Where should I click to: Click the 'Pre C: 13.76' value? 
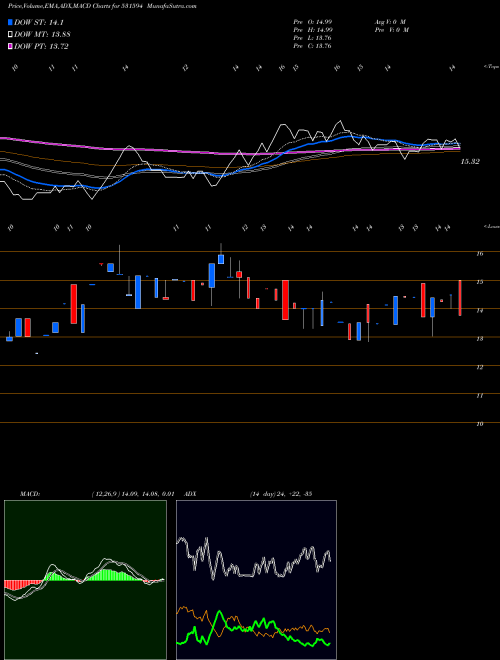[x=313, y=46]
